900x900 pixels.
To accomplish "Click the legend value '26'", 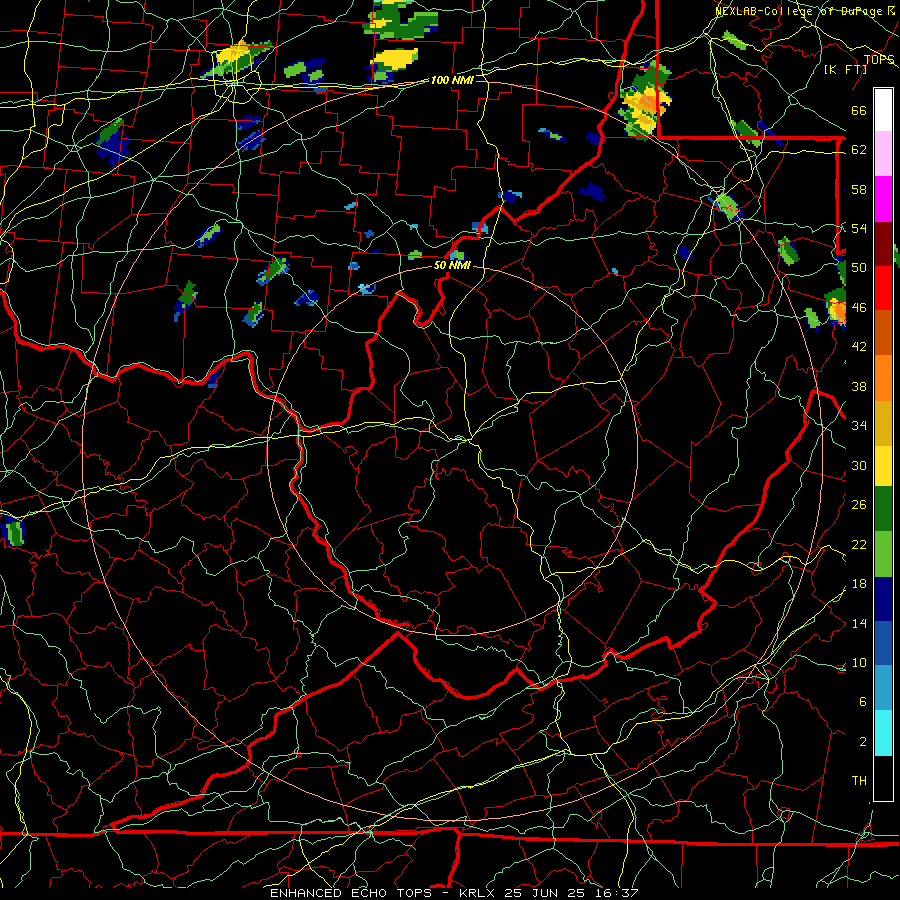I will (x=859, y=505).
